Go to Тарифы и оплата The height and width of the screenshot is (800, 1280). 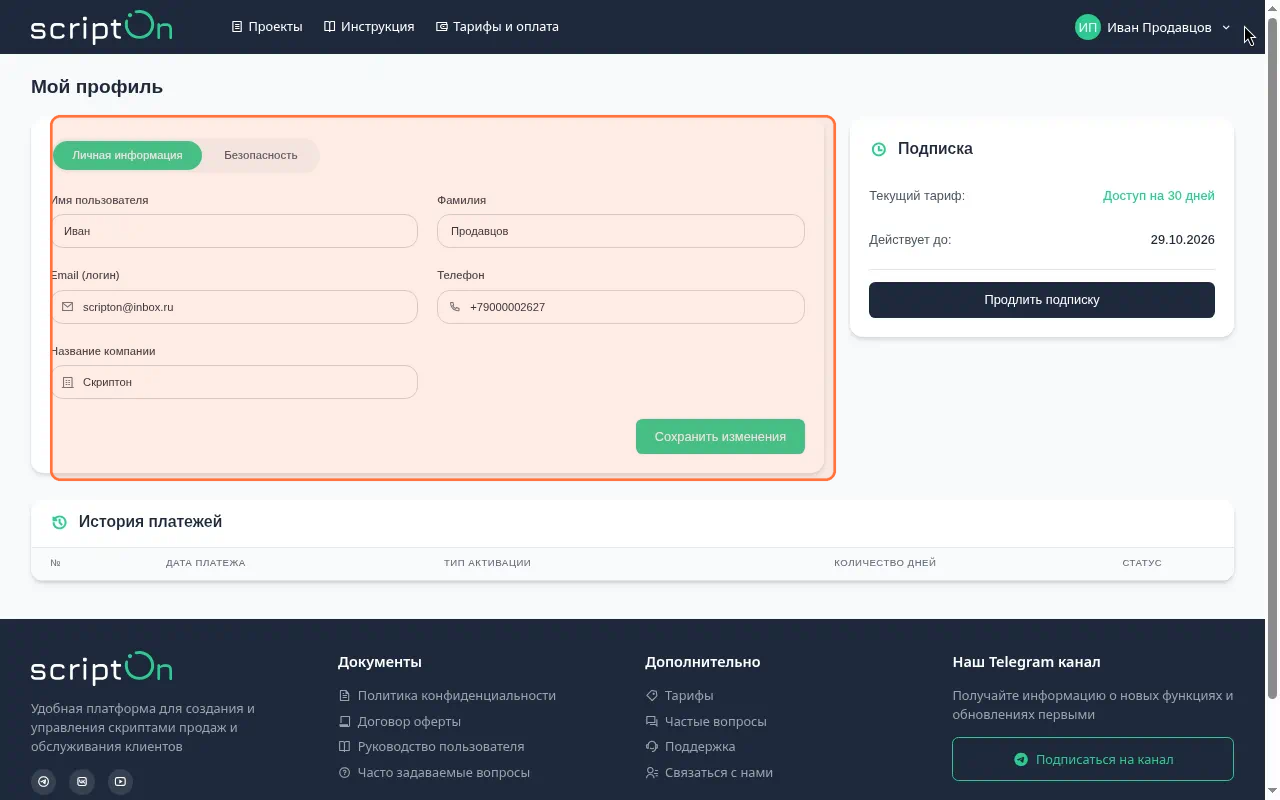point(497,27)
